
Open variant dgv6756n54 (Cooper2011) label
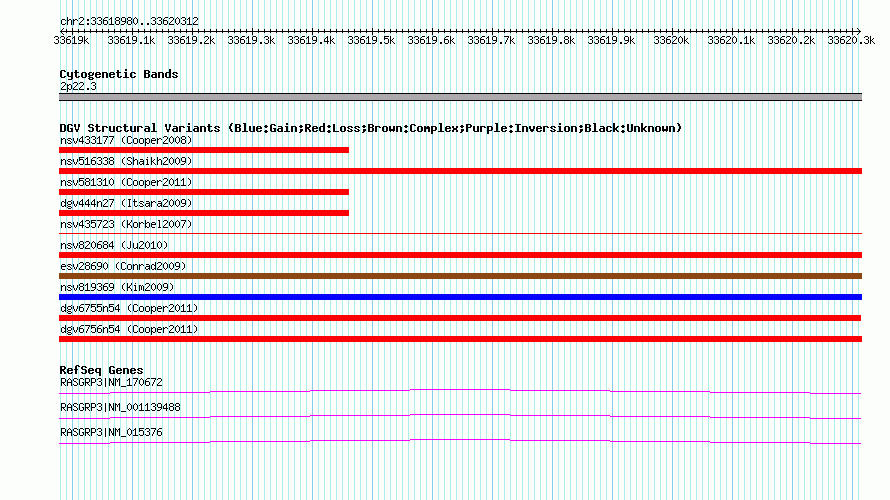pyautogui.click(x=129, y=329)
